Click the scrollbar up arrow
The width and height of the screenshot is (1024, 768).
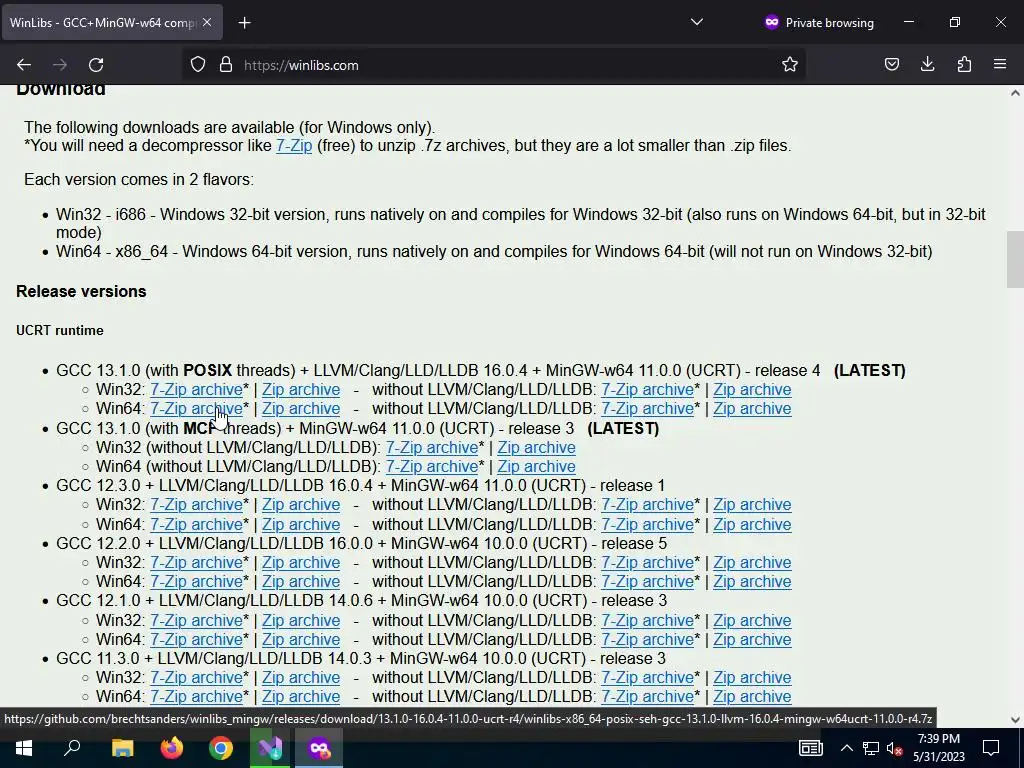coord(1015,93)
